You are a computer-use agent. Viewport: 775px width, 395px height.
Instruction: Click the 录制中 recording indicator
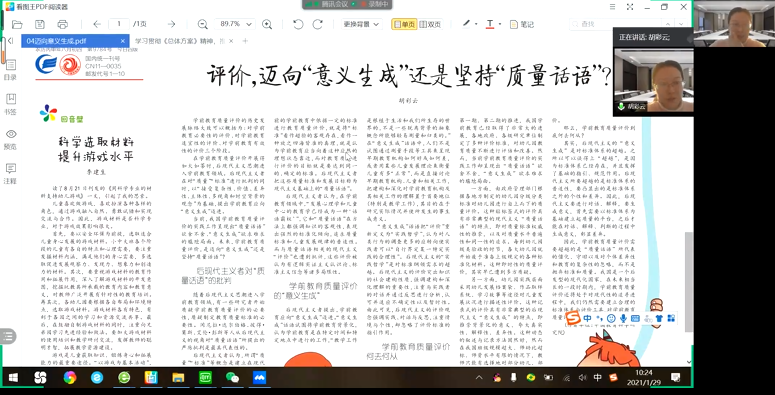pos(374,4)
